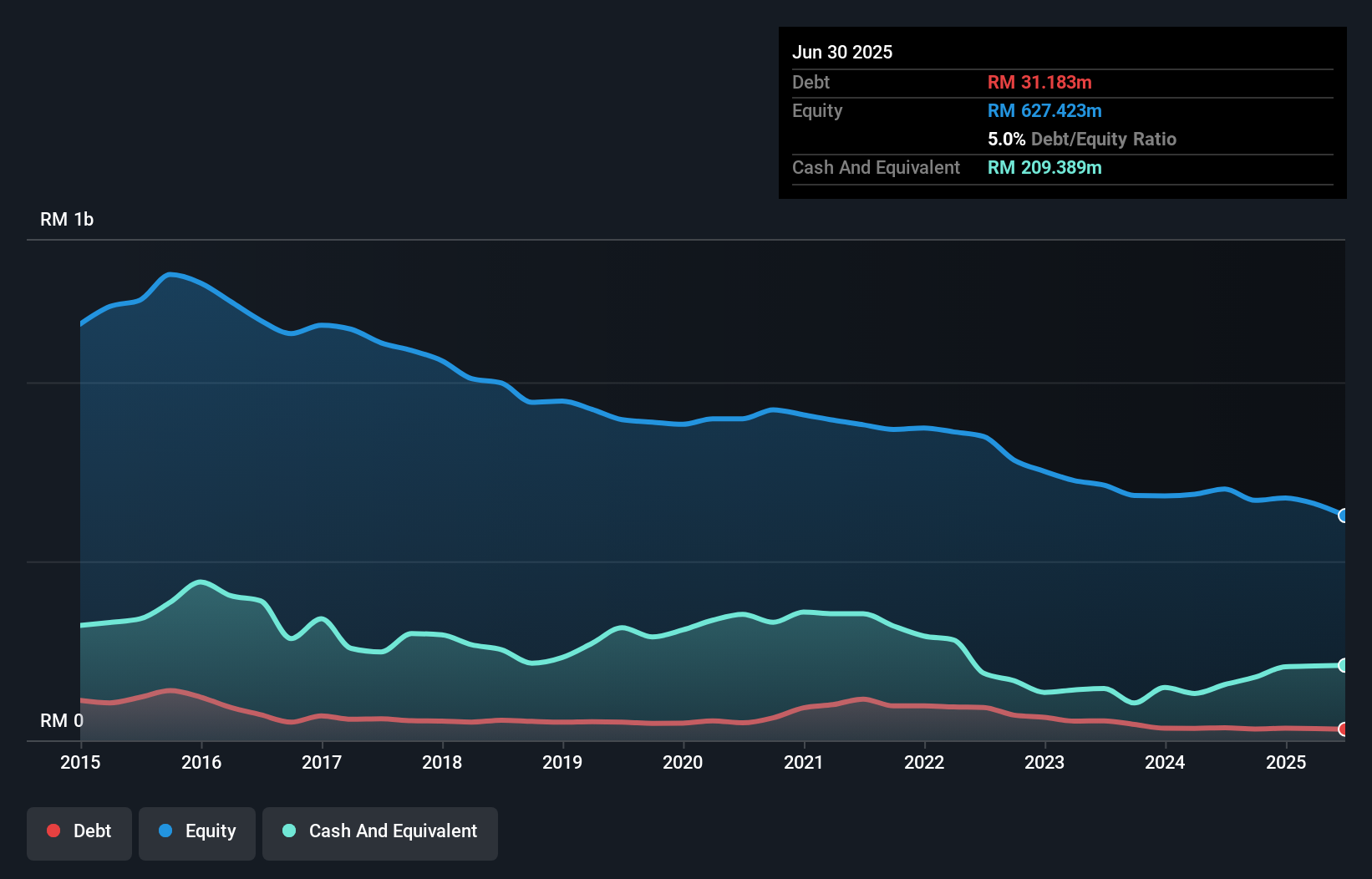
Task: Click the red Debt legend dot
Action: click(52, 831)
